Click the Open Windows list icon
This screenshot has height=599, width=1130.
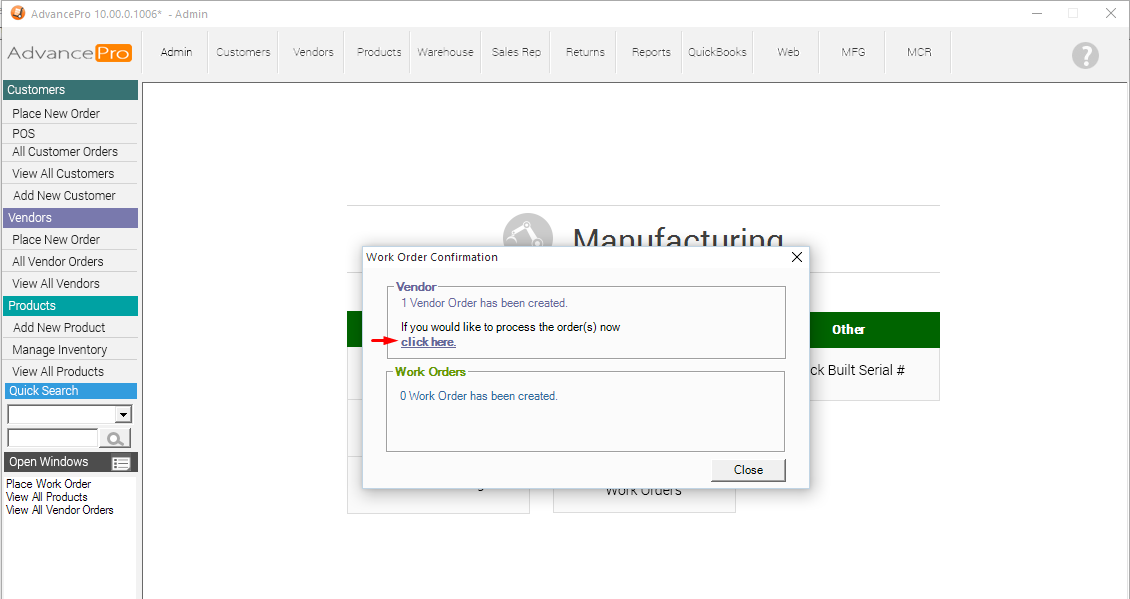click(x=121, y=463)
